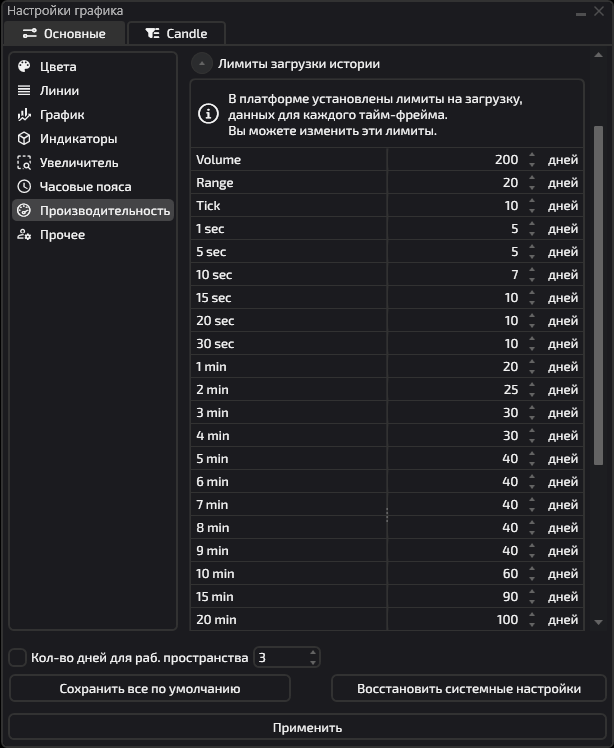The width and height of the screenshot is (614, 748).
Task: Increase workspace days count value
Action: (x=313, y=653)
